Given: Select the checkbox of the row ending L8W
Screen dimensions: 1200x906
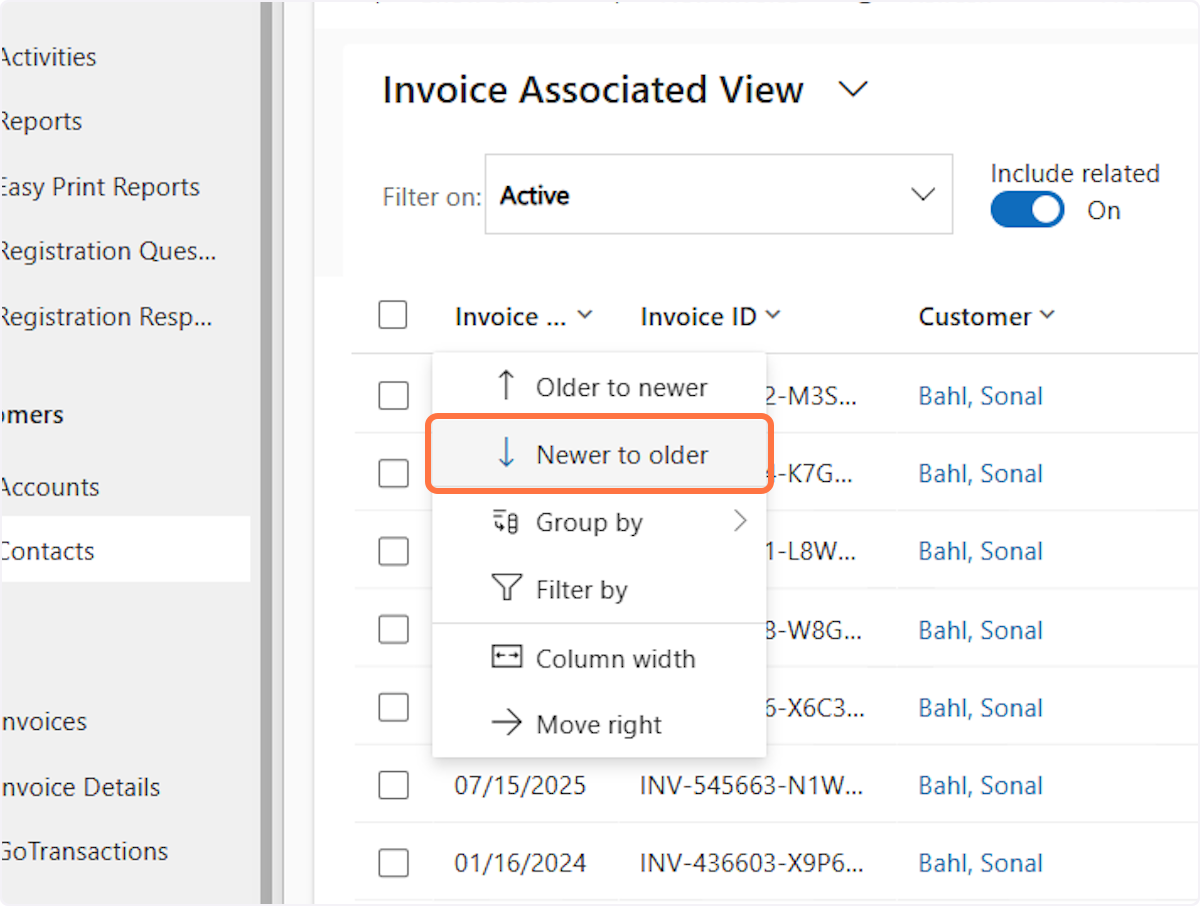Looking at the screenshot, I should pos(393,551).
